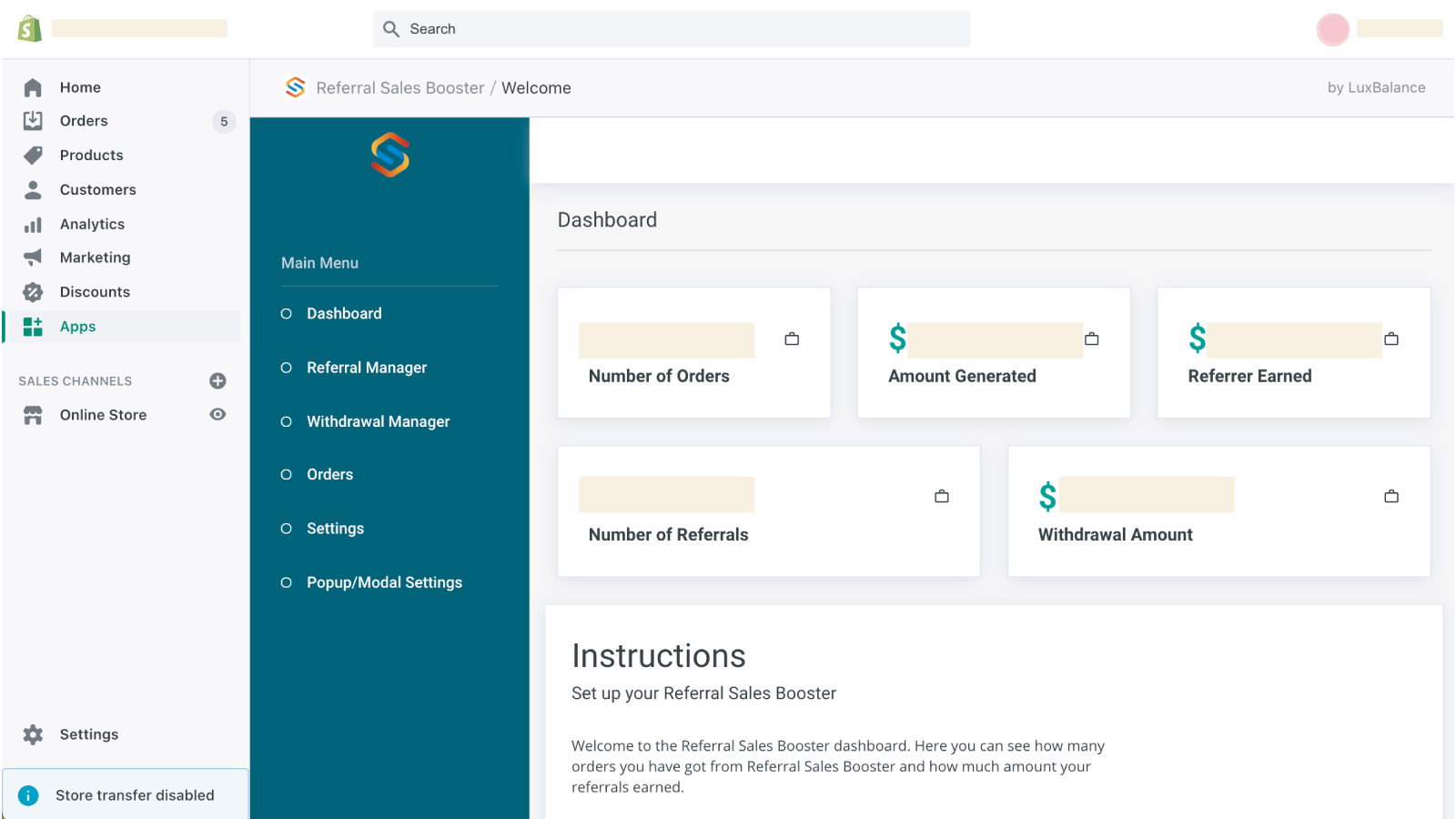This screenshot has height=819, width=1456.
Task: Toggle Online Store eye view icon
Action: pyautogui.click(x=217, y=415)
